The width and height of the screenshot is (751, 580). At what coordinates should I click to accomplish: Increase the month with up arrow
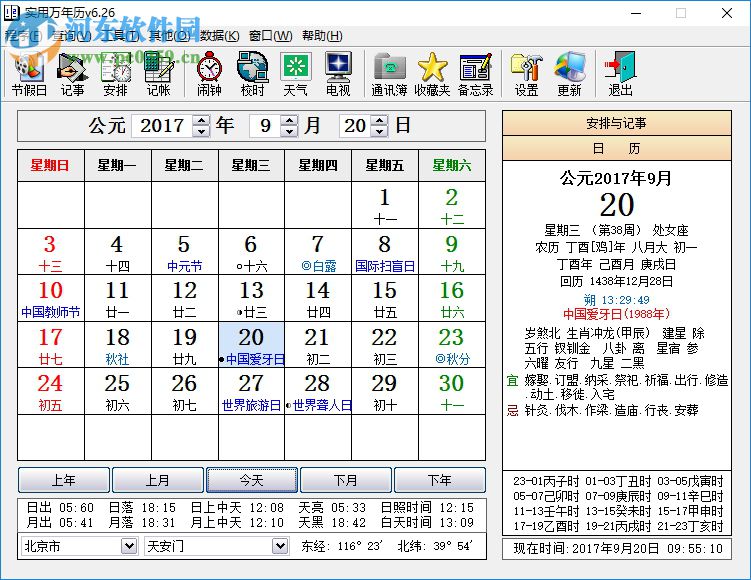[x=289, y=120]
